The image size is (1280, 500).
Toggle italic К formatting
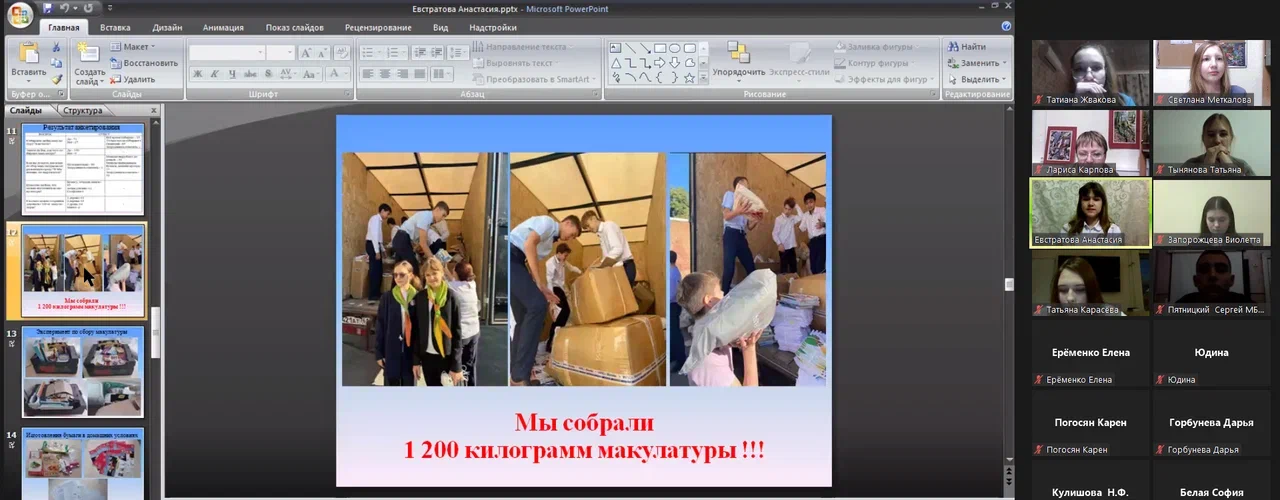(x=215, y=74)
